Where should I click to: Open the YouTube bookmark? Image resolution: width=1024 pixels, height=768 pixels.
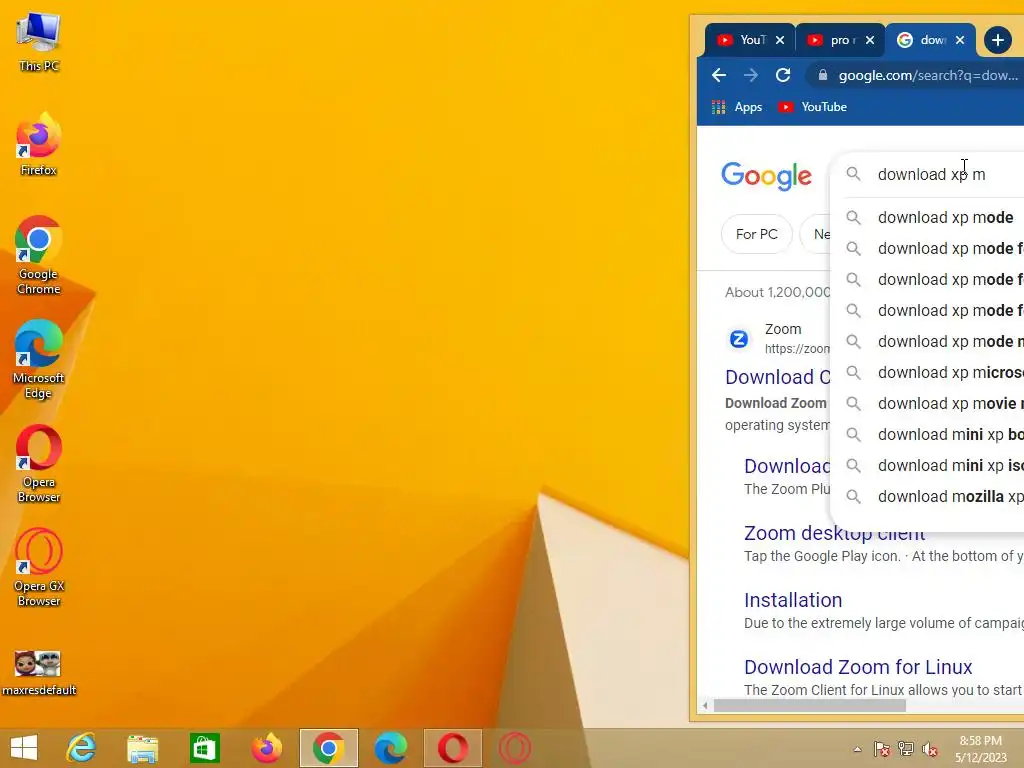(812, 107)
